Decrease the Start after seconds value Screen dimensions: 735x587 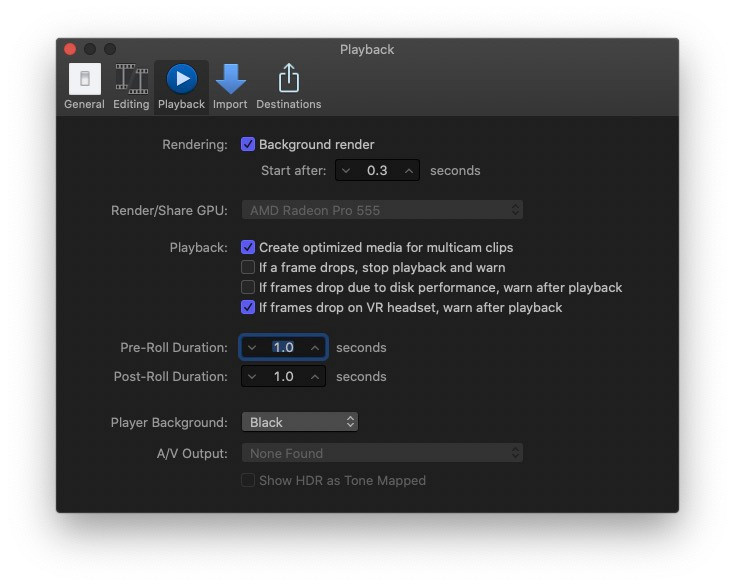pyautogui.click(x=346, y=171)
